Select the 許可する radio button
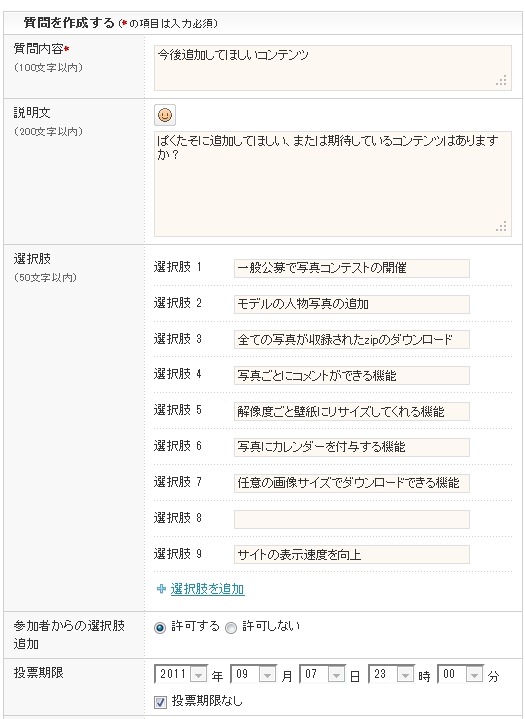The height and width of the screenshot is (719, 525). click(160, 628)
